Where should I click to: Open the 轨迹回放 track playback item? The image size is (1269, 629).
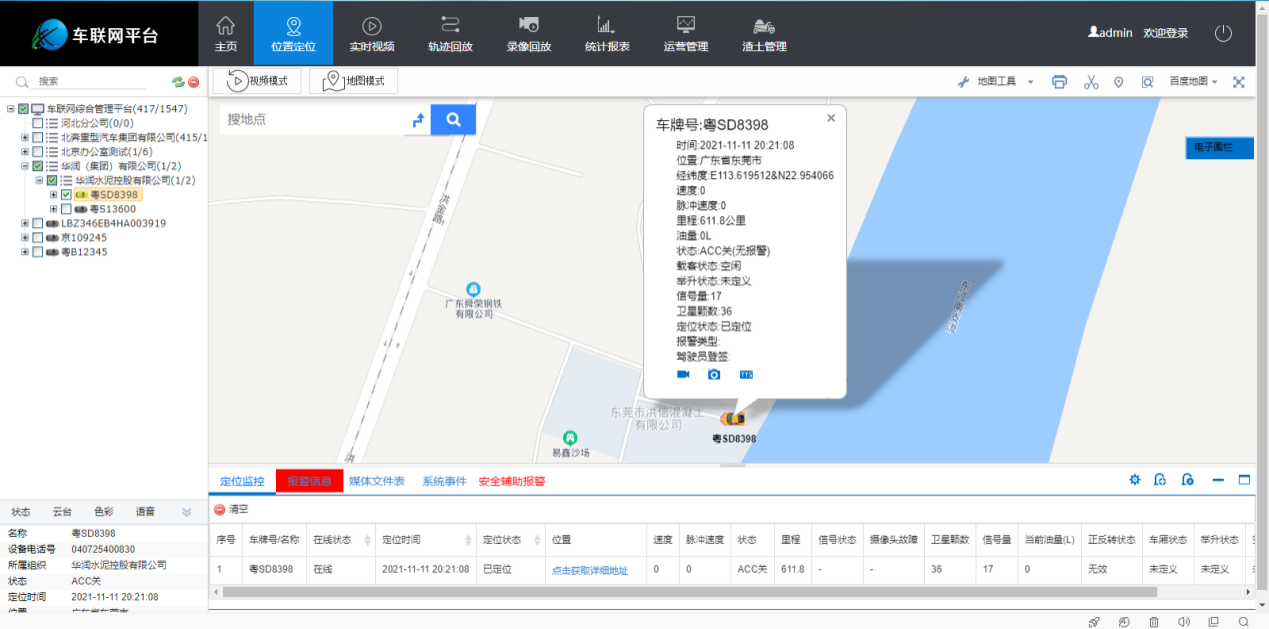pyautogui.click(x=450, y=33)
